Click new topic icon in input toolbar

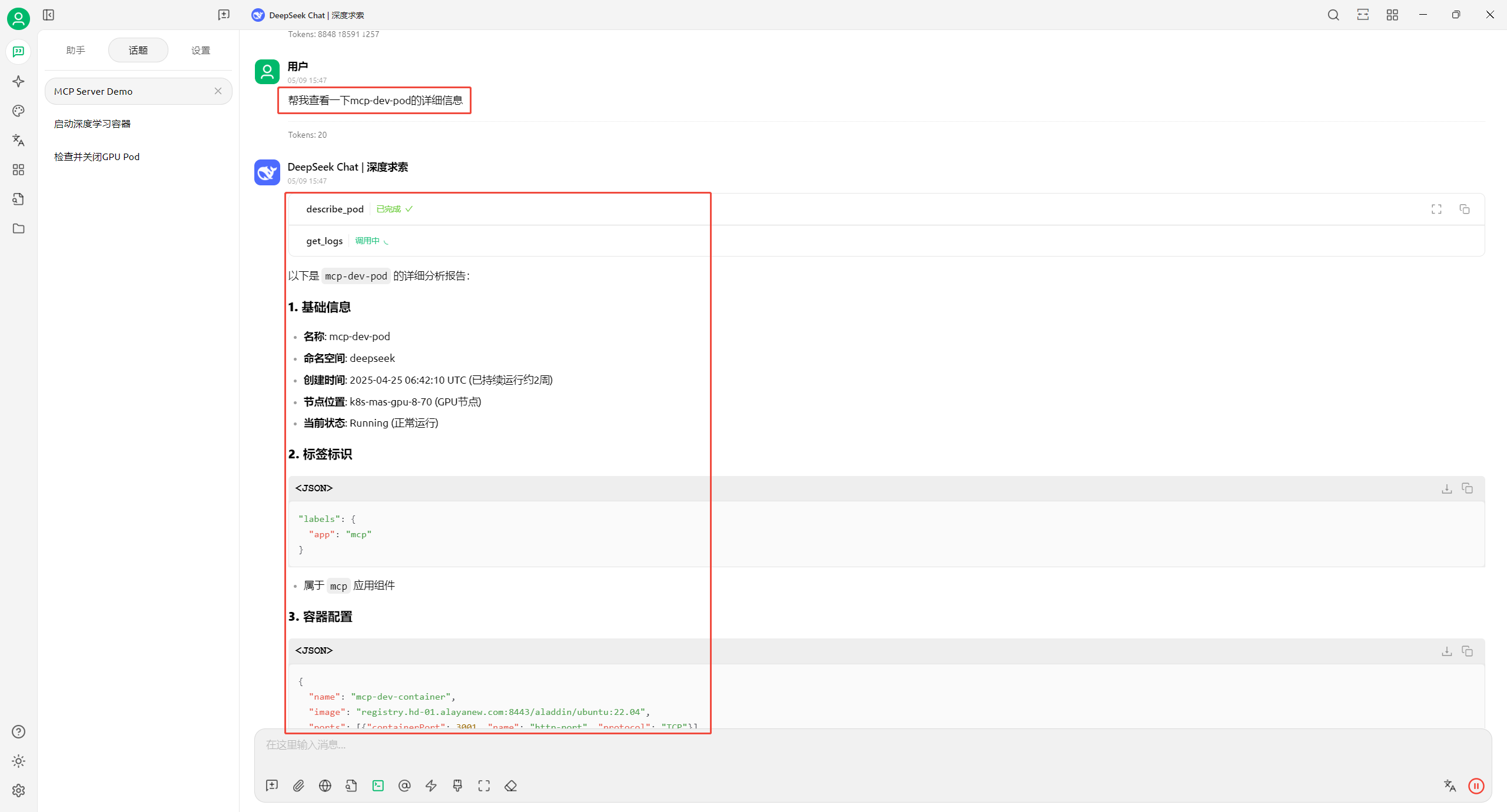pyautogui.click(x=272, y=786)
